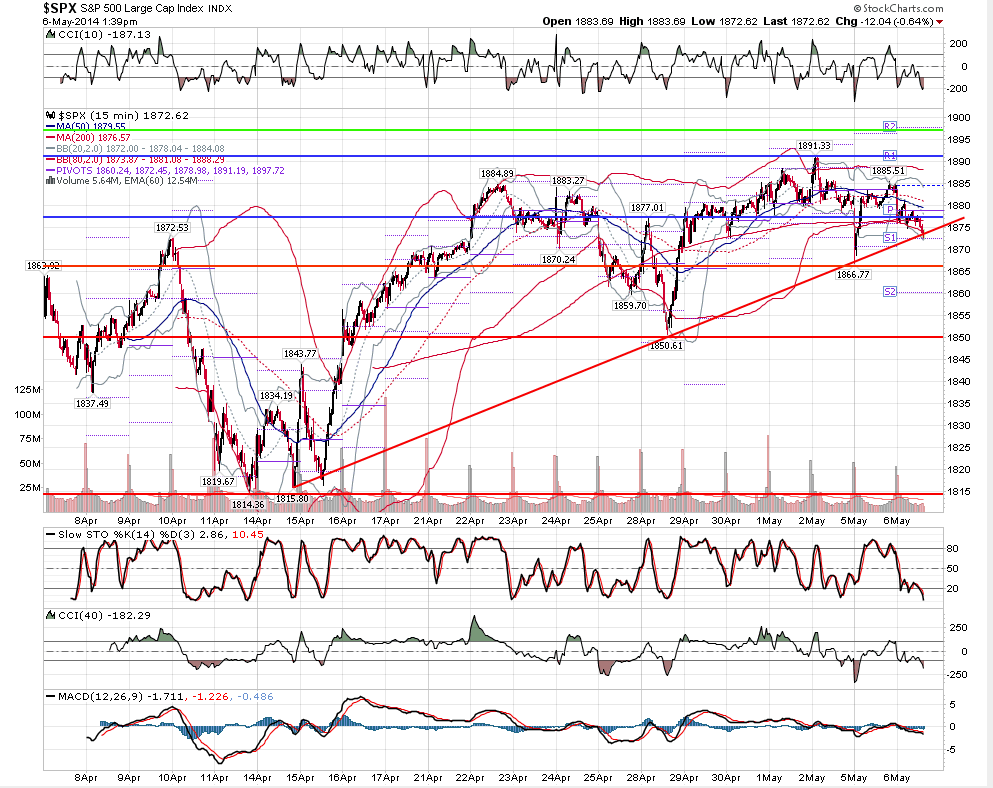The height and width of the screenshot is (788, 993).
Task: Select the S1 pivot marker
Action: tap(890, 238)
